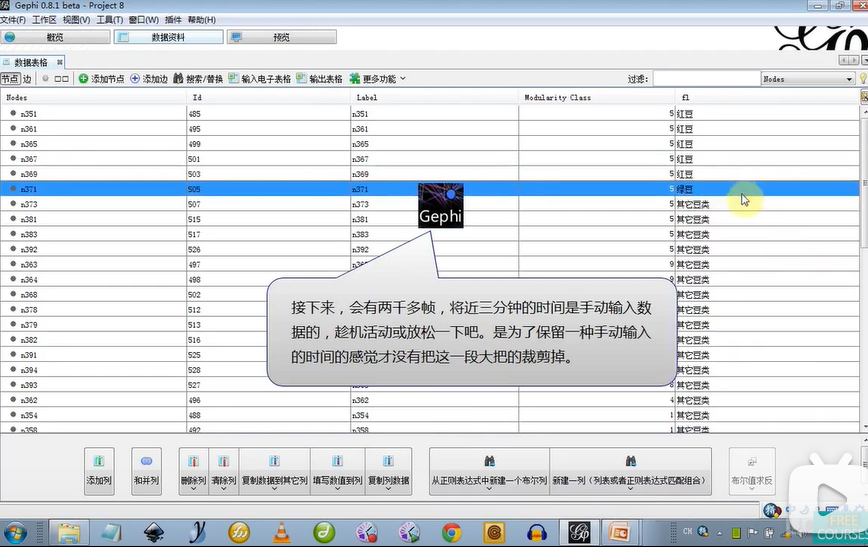
Task: Sort by the Label column header
Action: click(x=435, y=97)
